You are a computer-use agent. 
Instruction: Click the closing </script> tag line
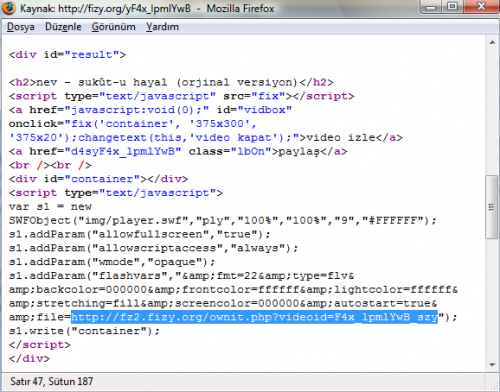[x=40, y=345]
